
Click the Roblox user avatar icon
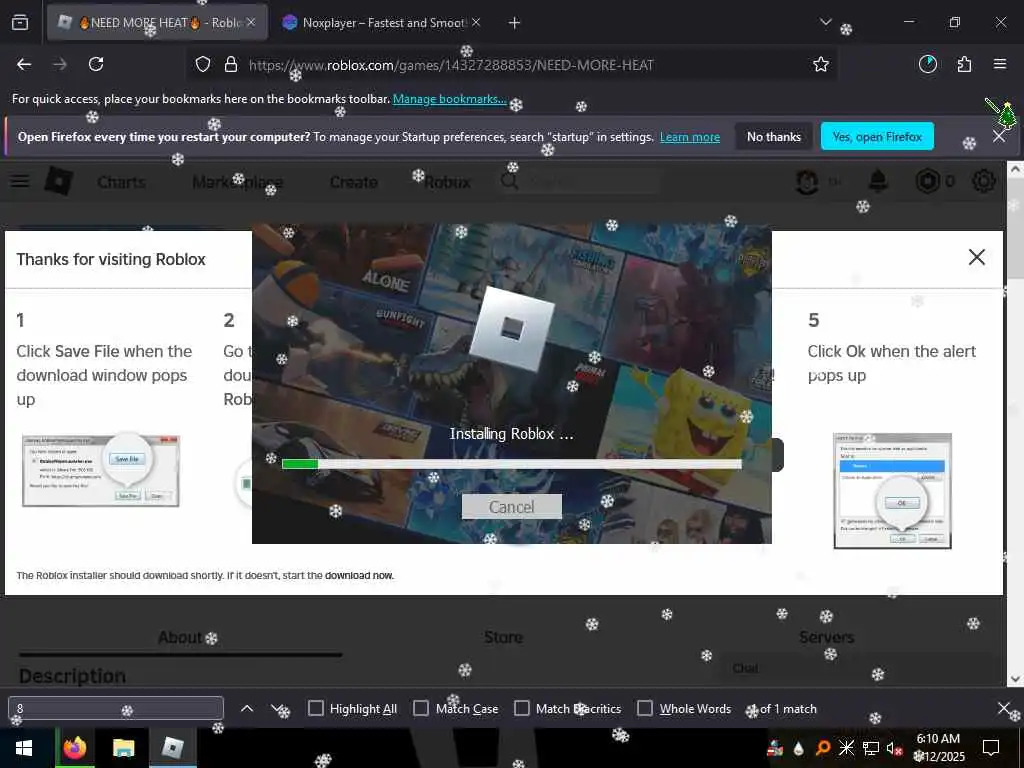[x=807, y=182]
